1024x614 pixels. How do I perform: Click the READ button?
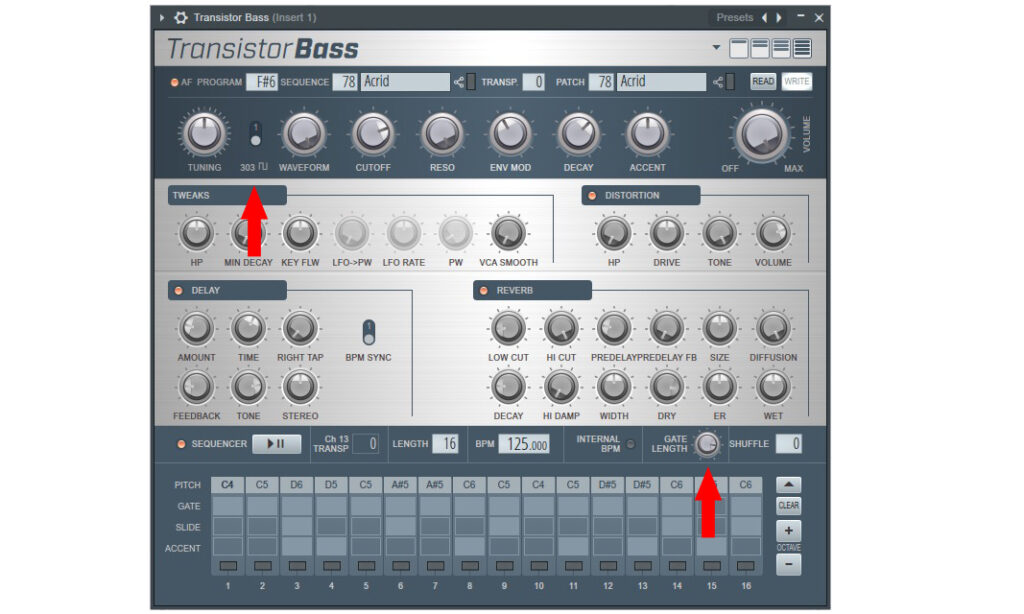tap(763, 82)
